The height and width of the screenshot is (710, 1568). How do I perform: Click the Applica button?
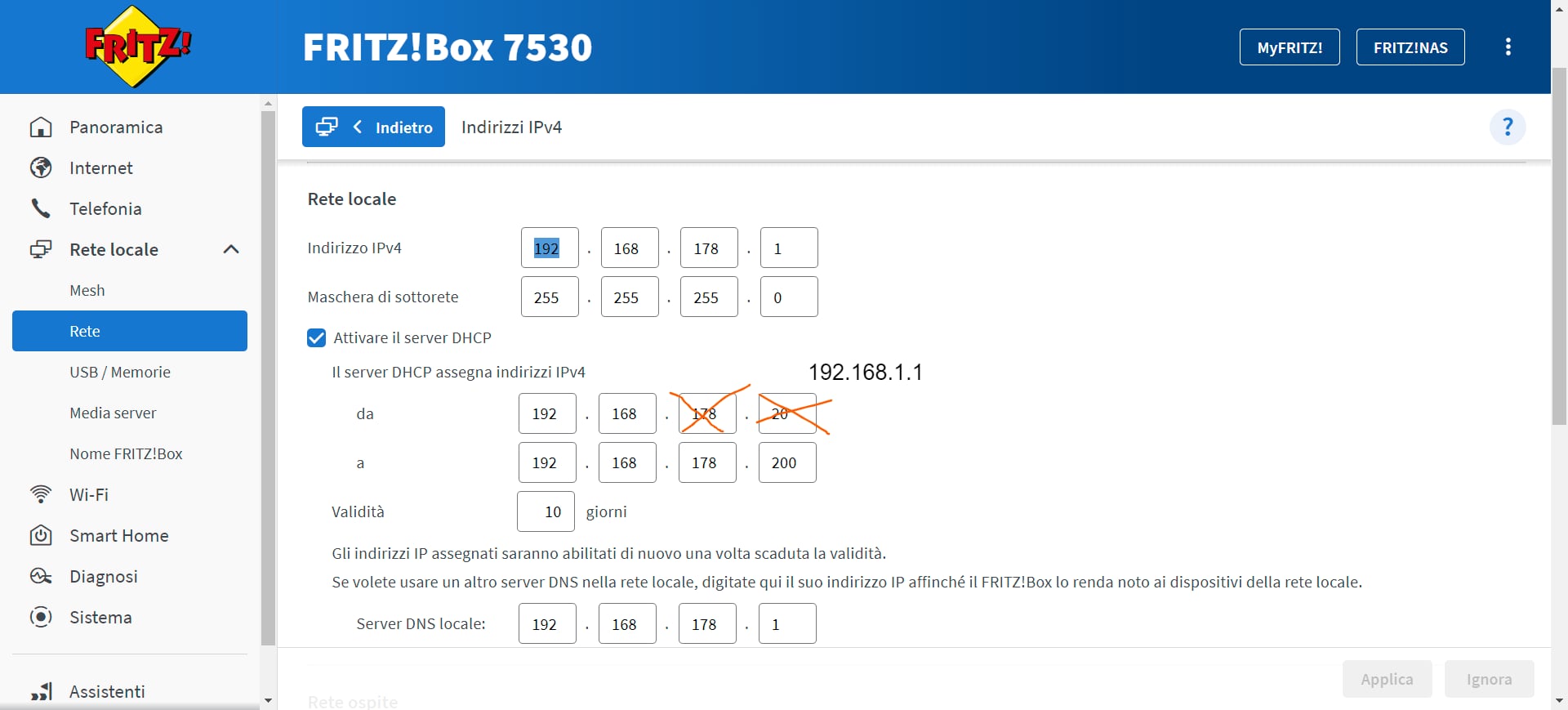1387,679
